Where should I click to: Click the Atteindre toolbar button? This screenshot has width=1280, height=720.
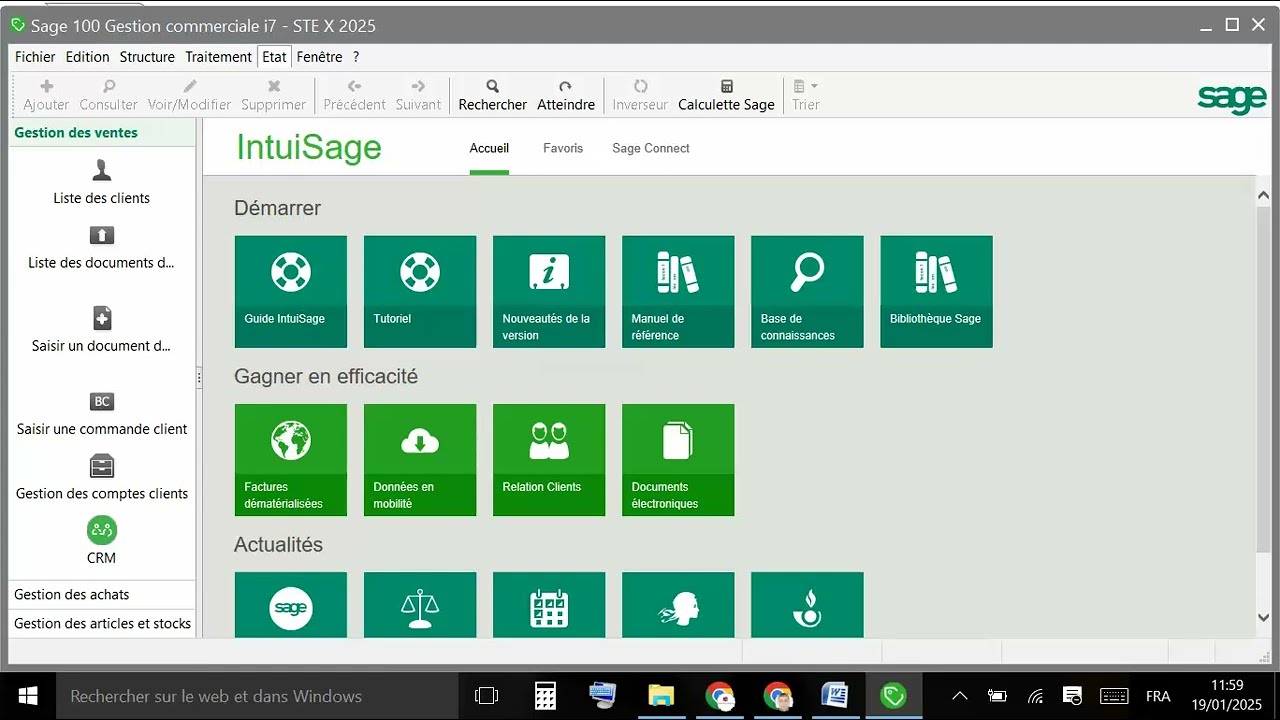pos(566,96)
